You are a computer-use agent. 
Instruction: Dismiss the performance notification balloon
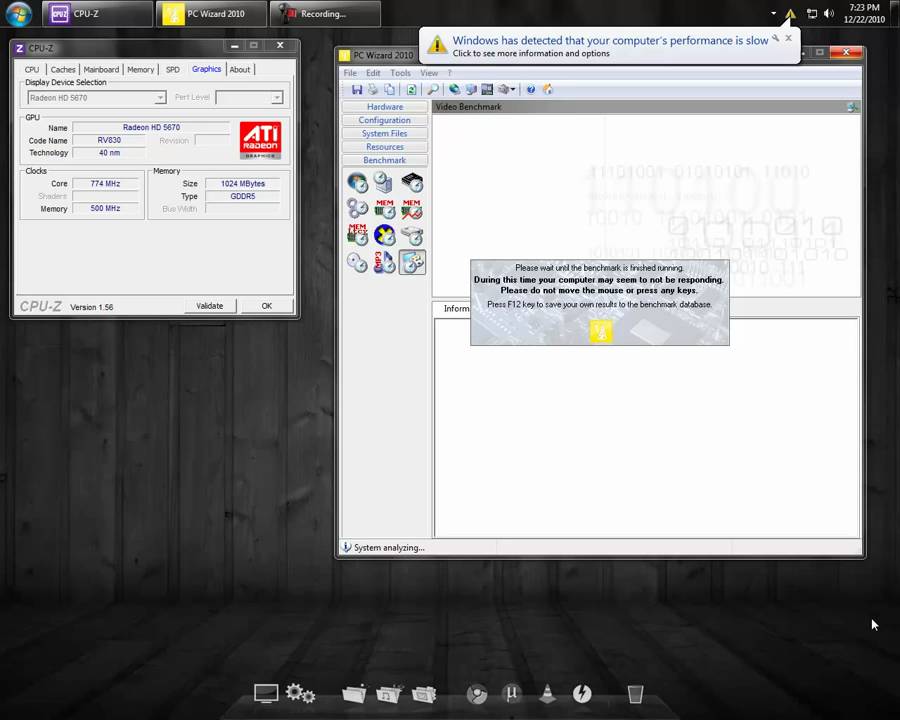click(x=789, y=38)
